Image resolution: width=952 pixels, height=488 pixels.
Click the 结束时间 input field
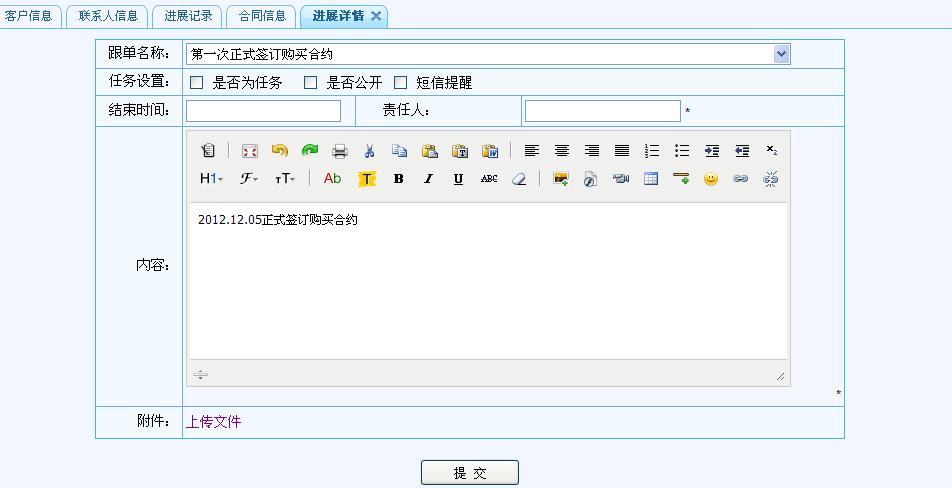coord(264,111)
